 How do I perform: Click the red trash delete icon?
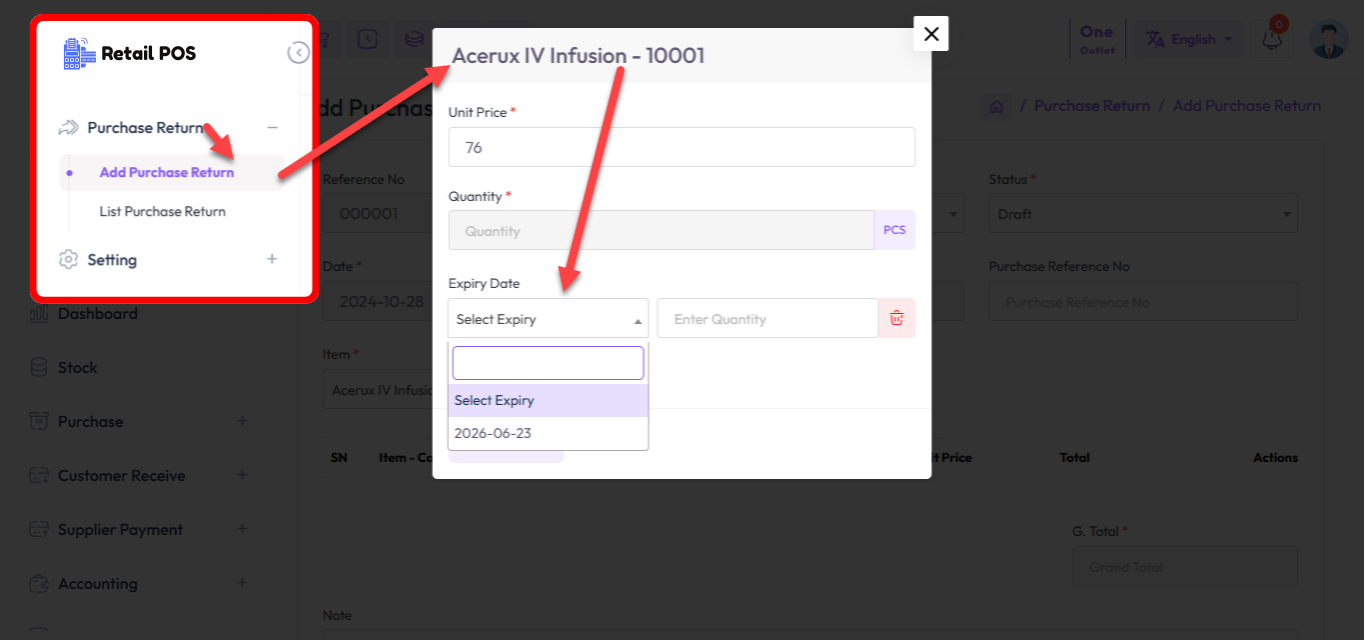(896, 319)
